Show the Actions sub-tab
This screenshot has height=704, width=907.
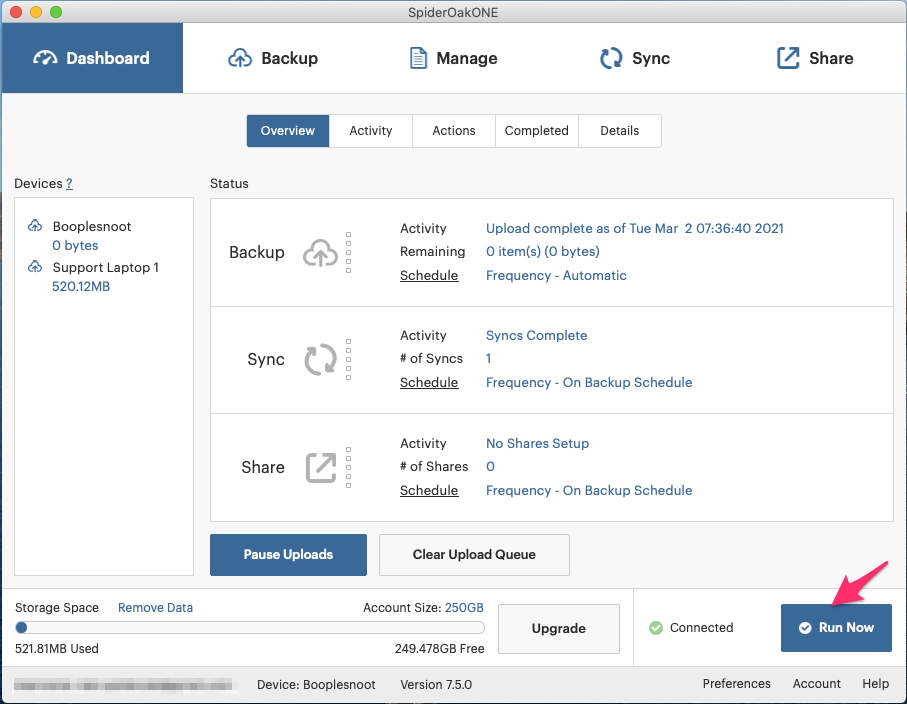click(x=454, y=131)
